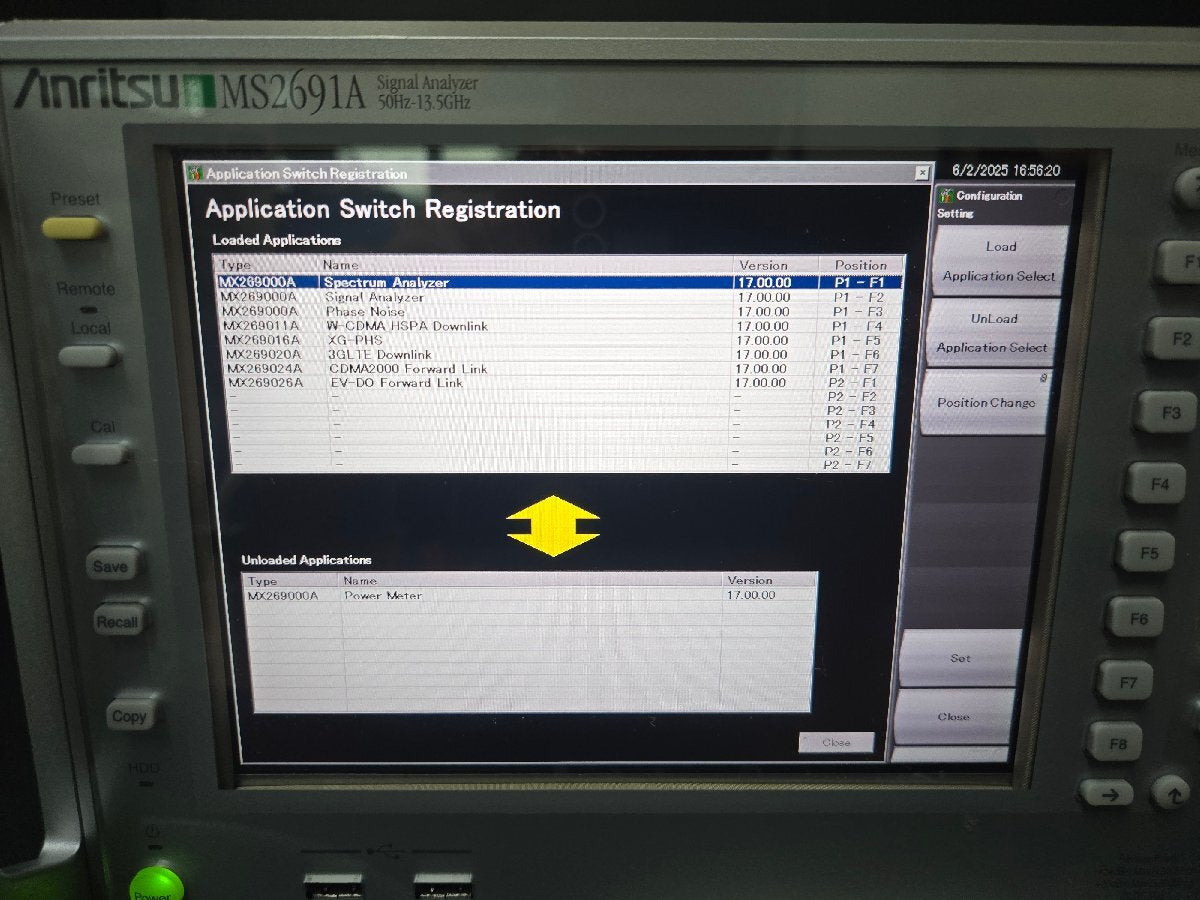
Task: Select CDMA2000 Forward Link row
Action: (561, 368)
